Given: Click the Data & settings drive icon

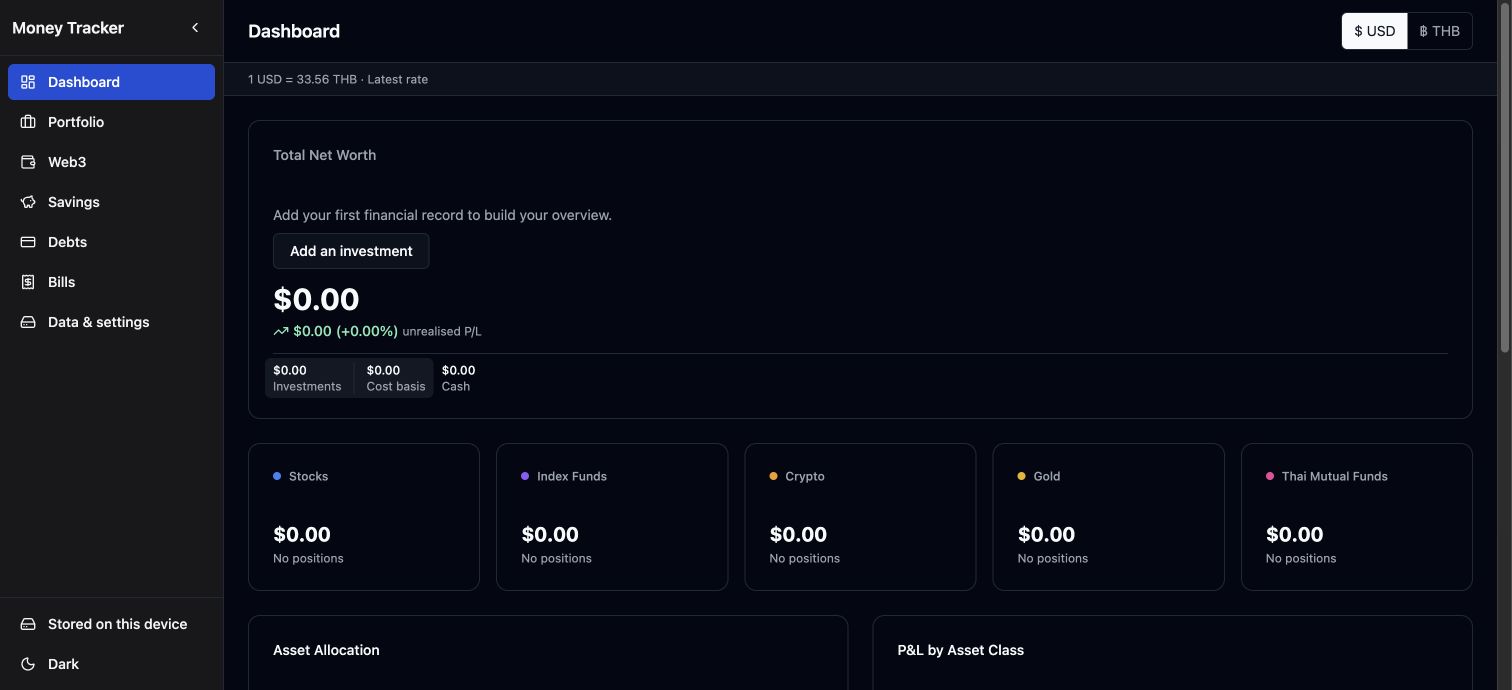Looking at the screenshot, I should pos(28,322).
